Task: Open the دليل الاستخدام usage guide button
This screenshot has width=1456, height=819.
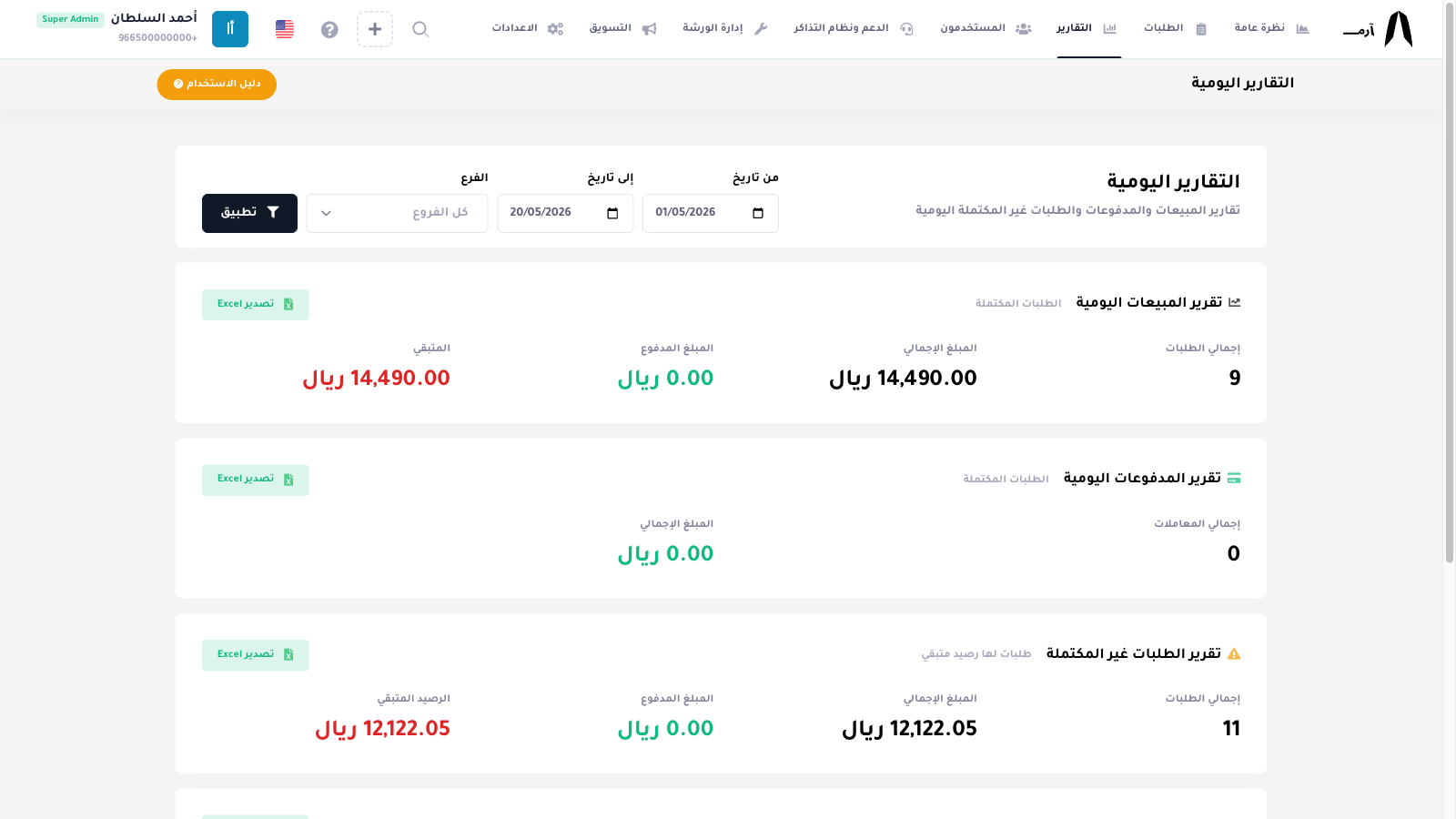Action: click(x=217, y=84)
